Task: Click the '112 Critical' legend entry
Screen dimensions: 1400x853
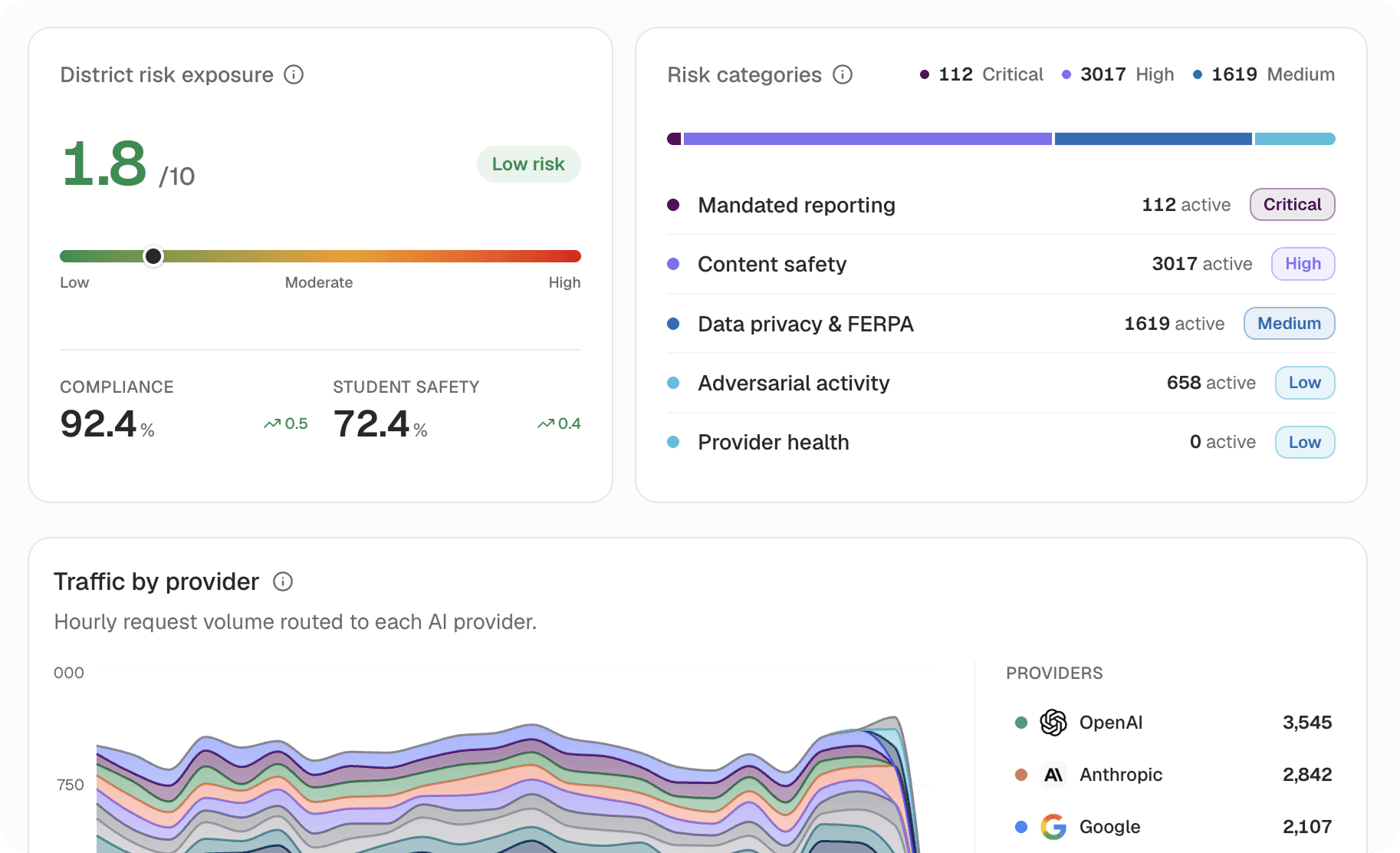Action: pos(981,74)
